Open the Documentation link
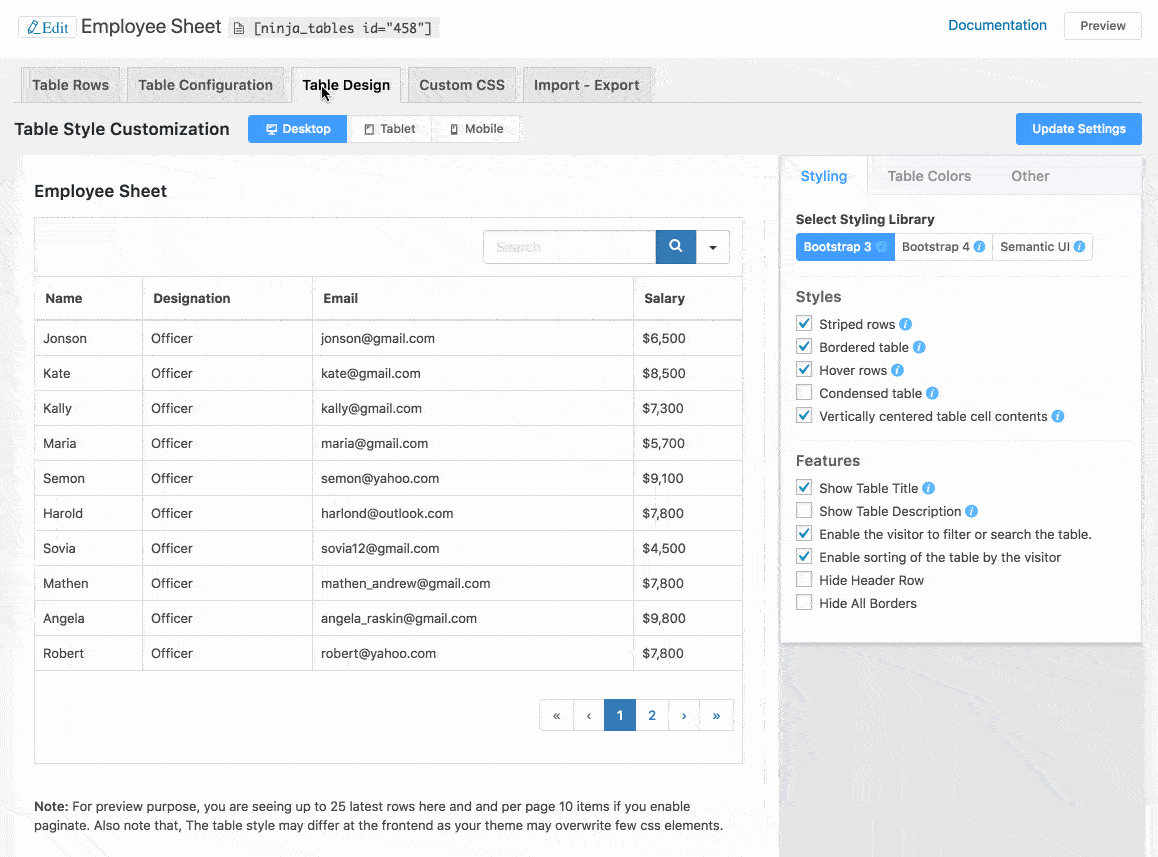1158x857 pixels. tap(997, 25)
